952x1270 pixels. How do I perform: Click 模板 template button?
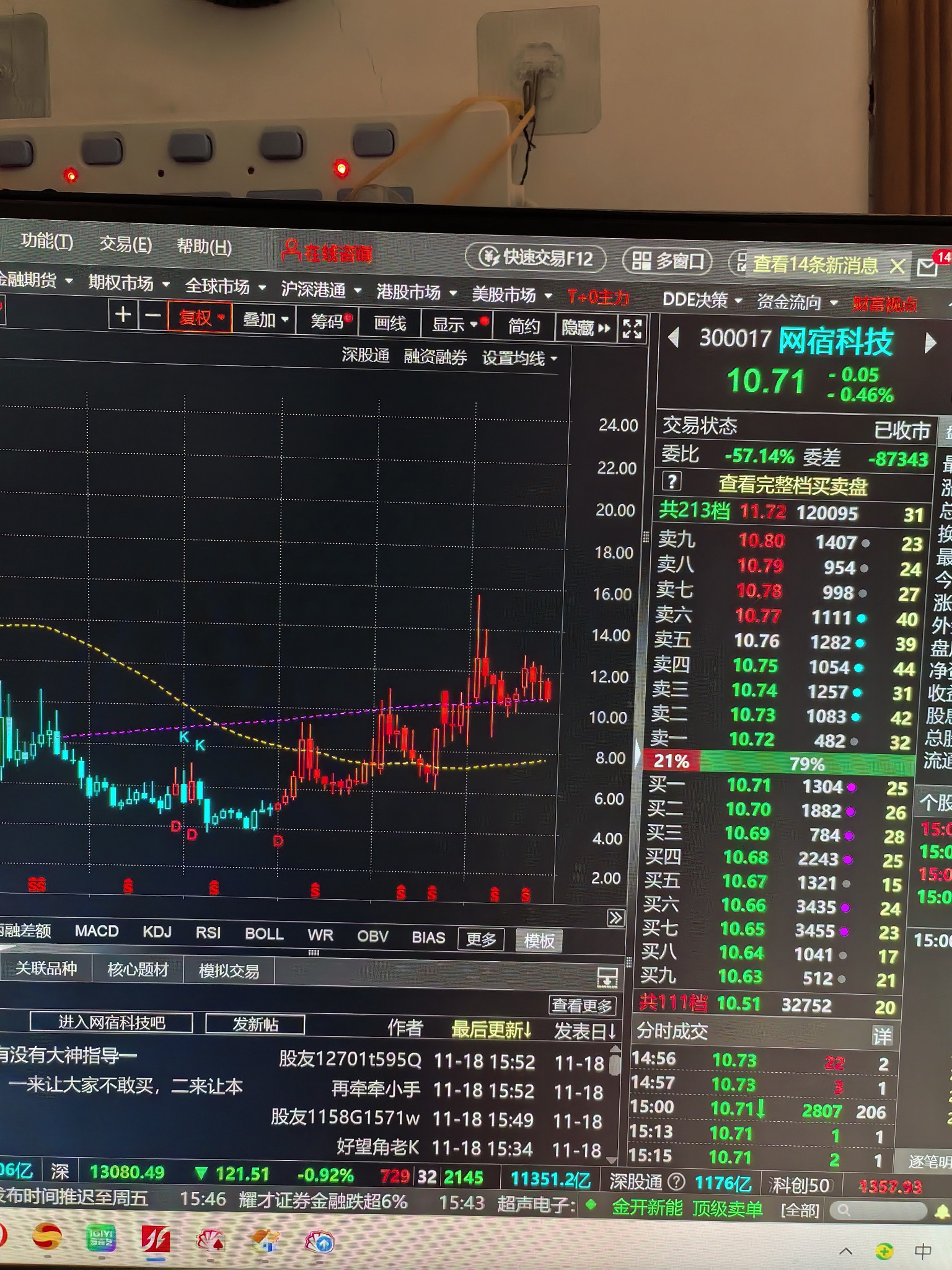pyautogui.click(x=539, y=941)
